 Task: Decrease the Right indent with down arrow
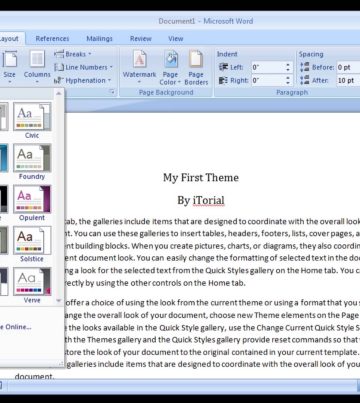point(288,83)
